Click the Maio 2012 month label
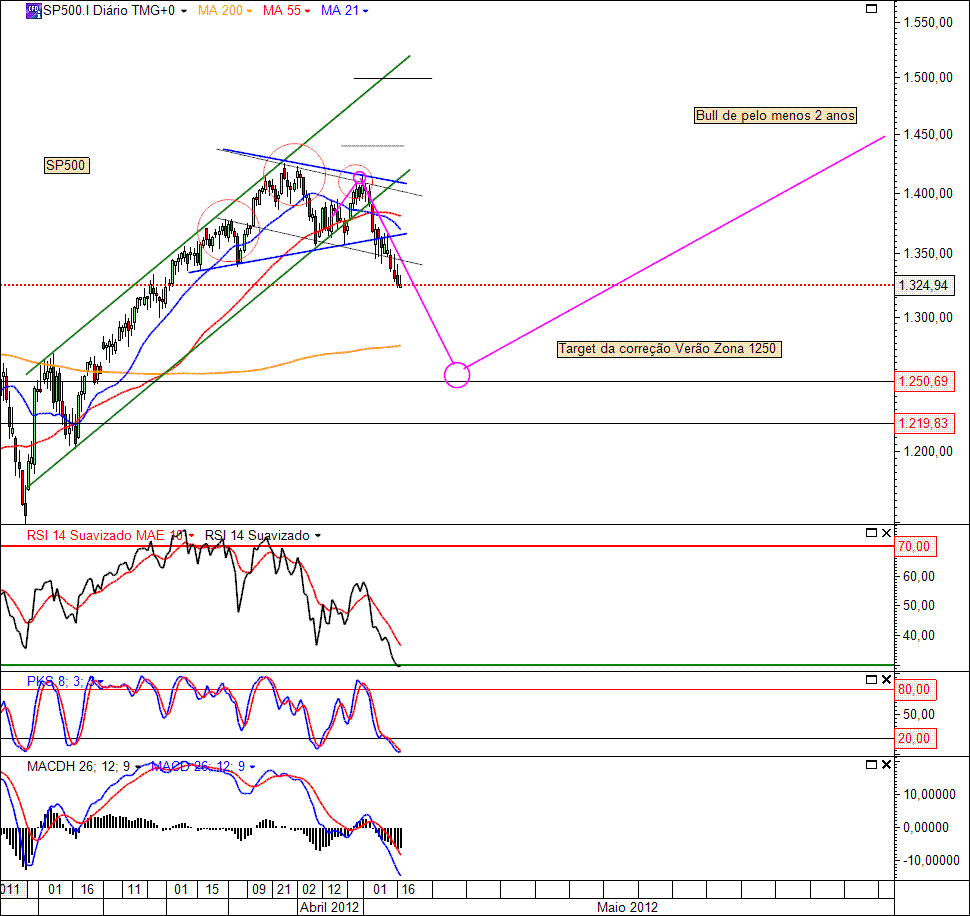Image resolution: width=970 pixels, height=916 pixels. click(x=627, y=907)
